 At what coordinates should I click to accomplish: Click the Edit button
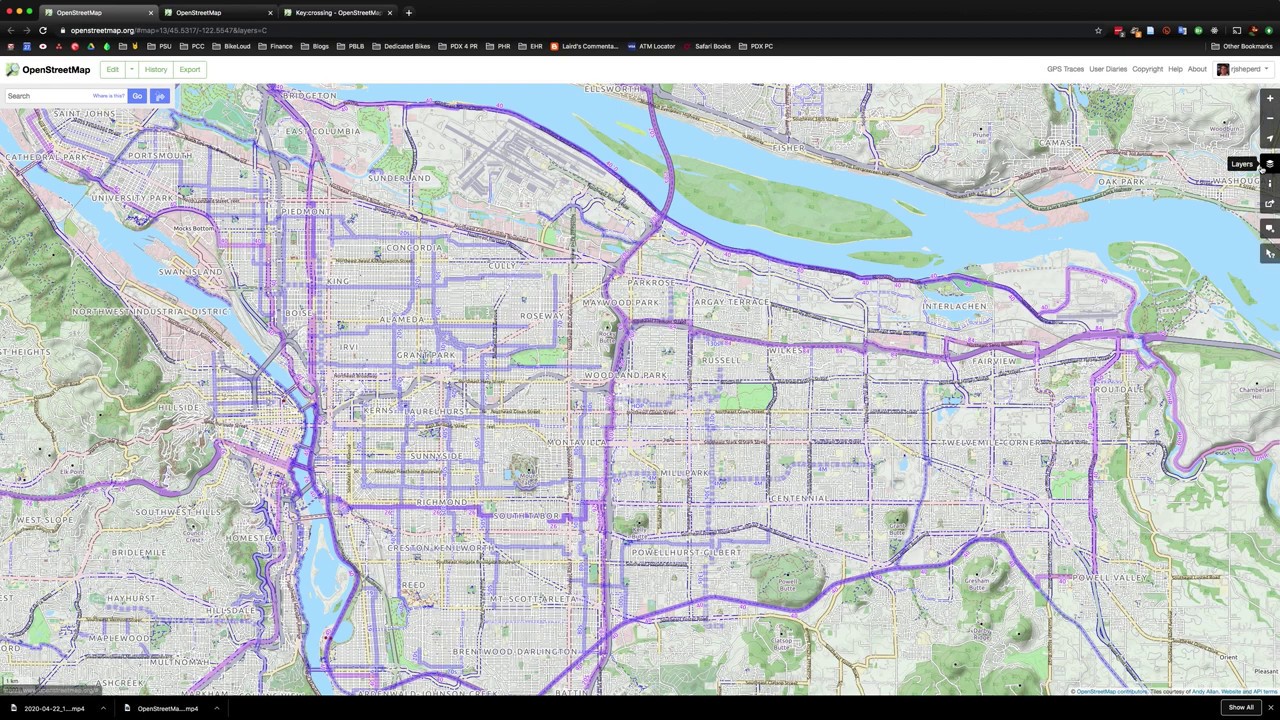point(113,70)
